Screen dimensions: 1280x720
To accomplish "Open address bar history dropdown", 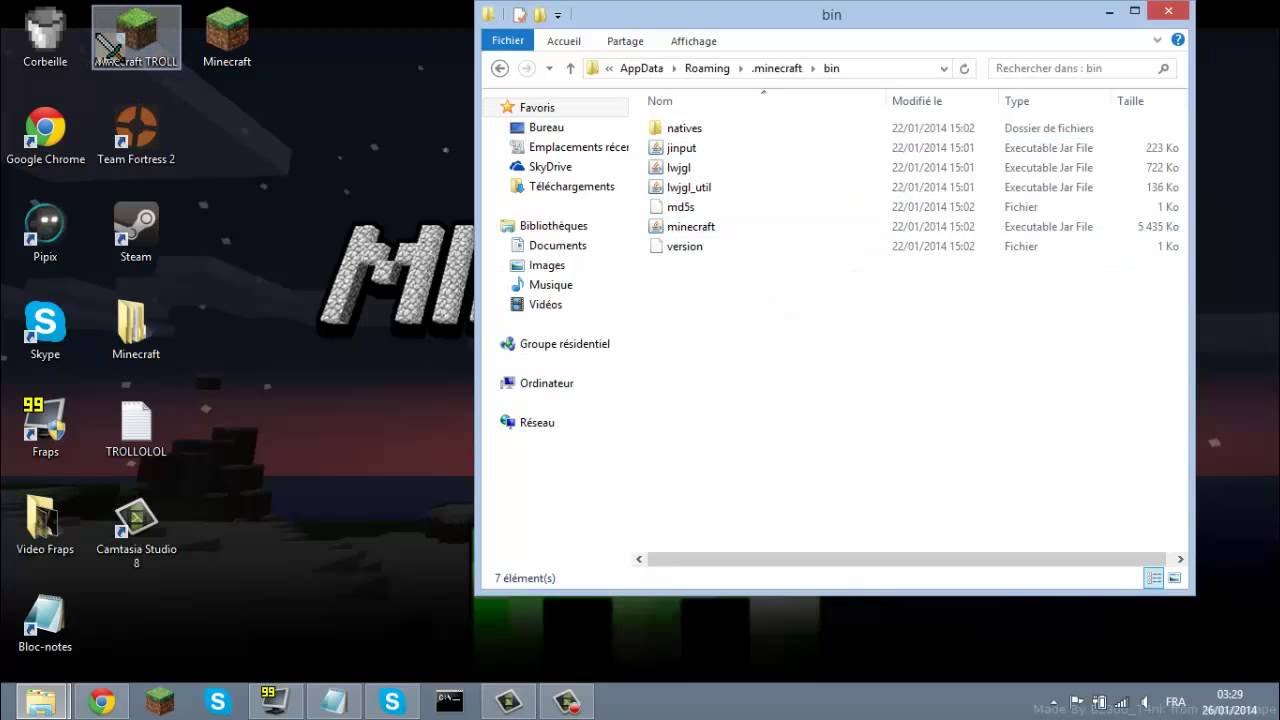I will [x=943, y=69].
